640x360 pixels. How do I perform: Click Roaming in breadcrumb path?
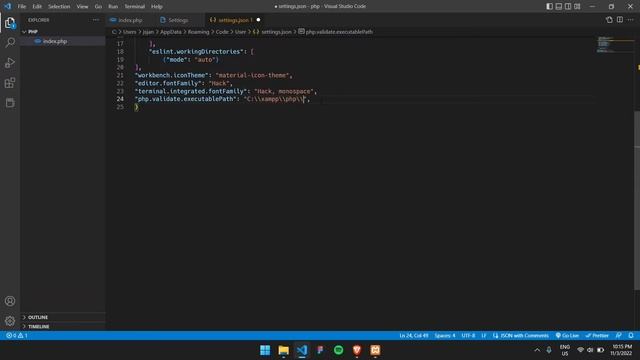click(x=198, y=32)
